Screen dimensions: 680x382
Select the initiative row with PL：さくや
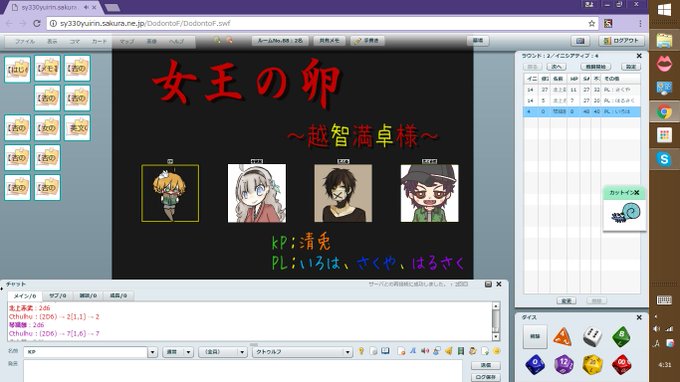(582, 90)
